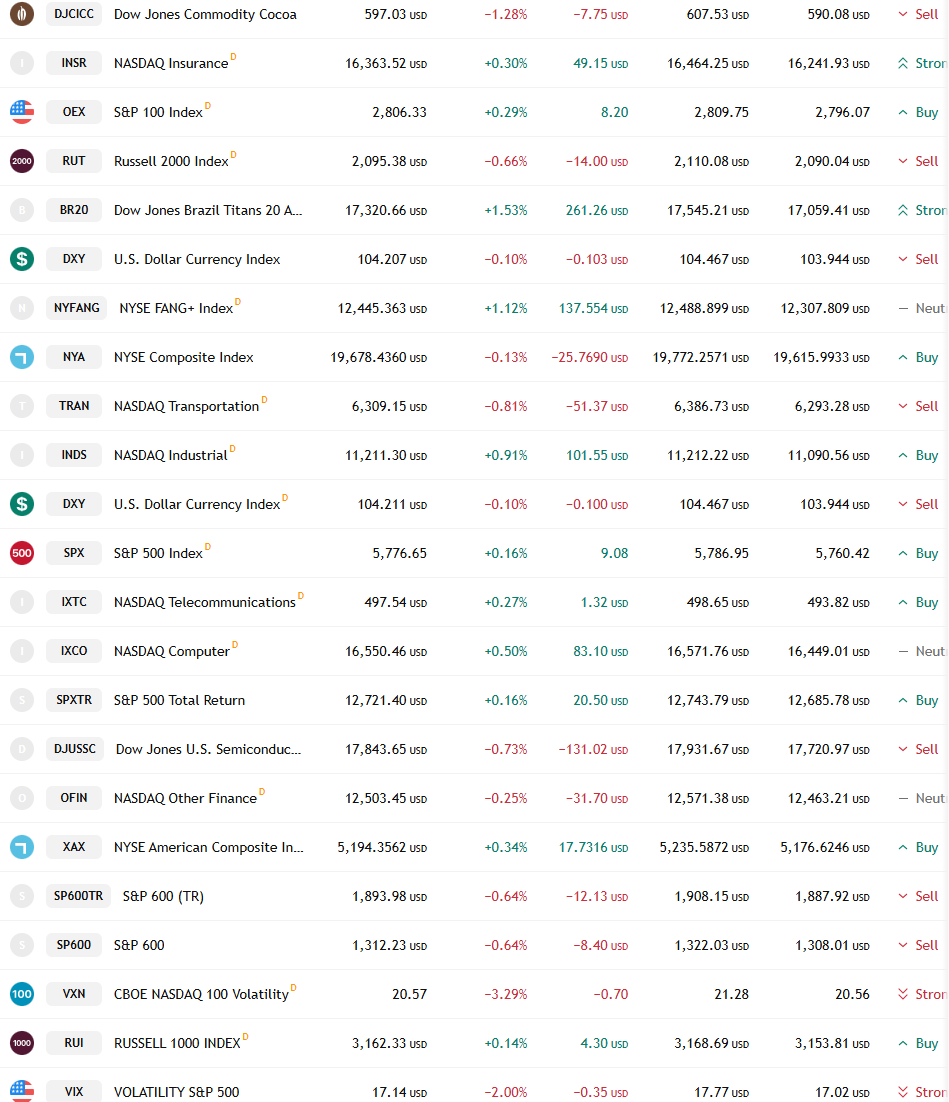The width and height of the screenshot is (949, 1102).
Task: Open the NASDAQ Insurance index name
Action: coord(171,63)
